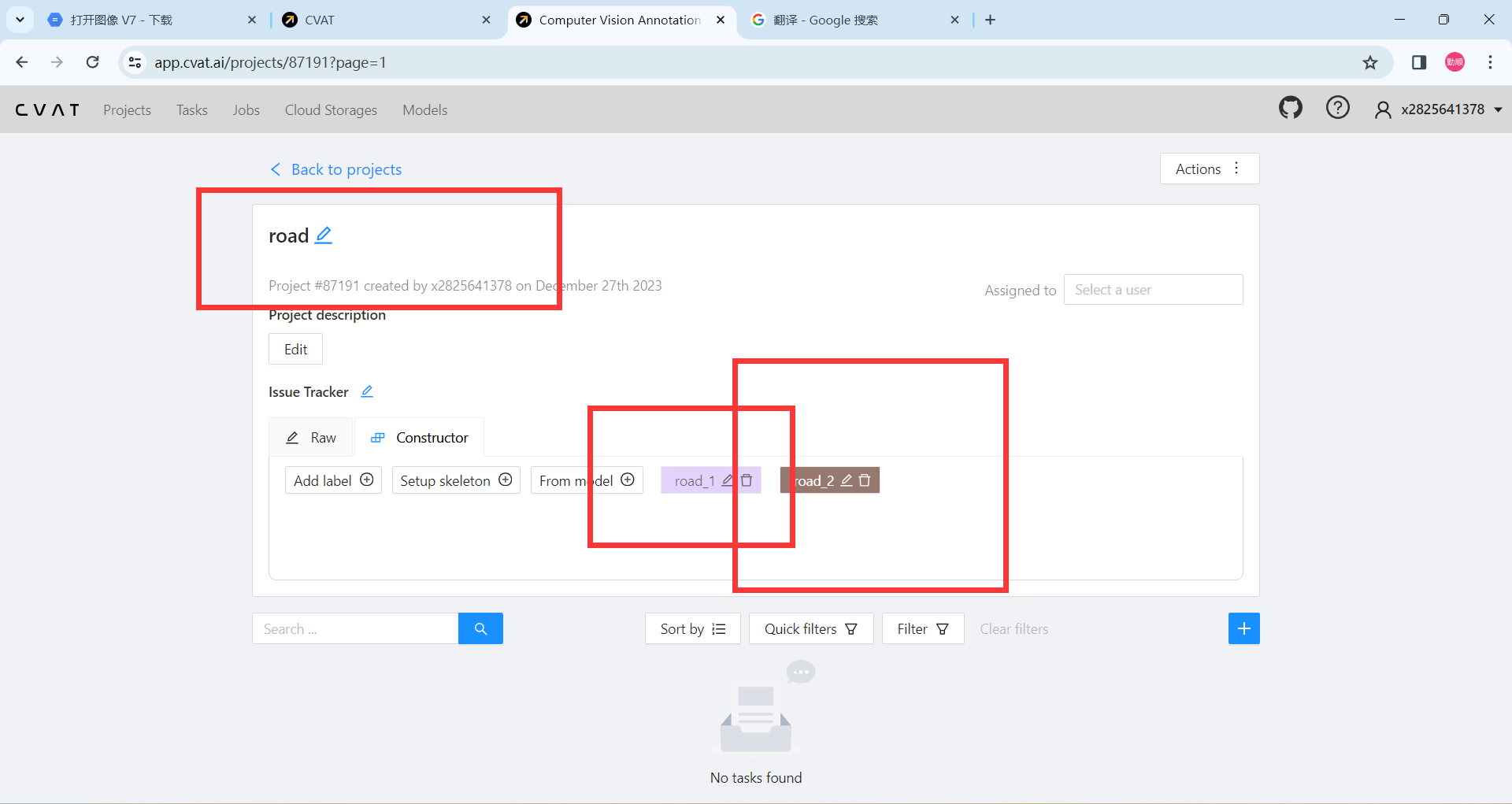Open the Sort by dropdown
Viewport: 1512px width, 804px height.
pos(692,628)
